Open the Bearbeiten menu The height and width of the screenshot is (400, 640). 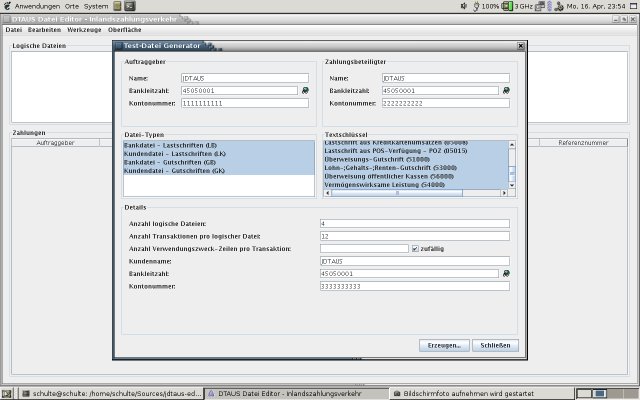(x=44, y=30)
